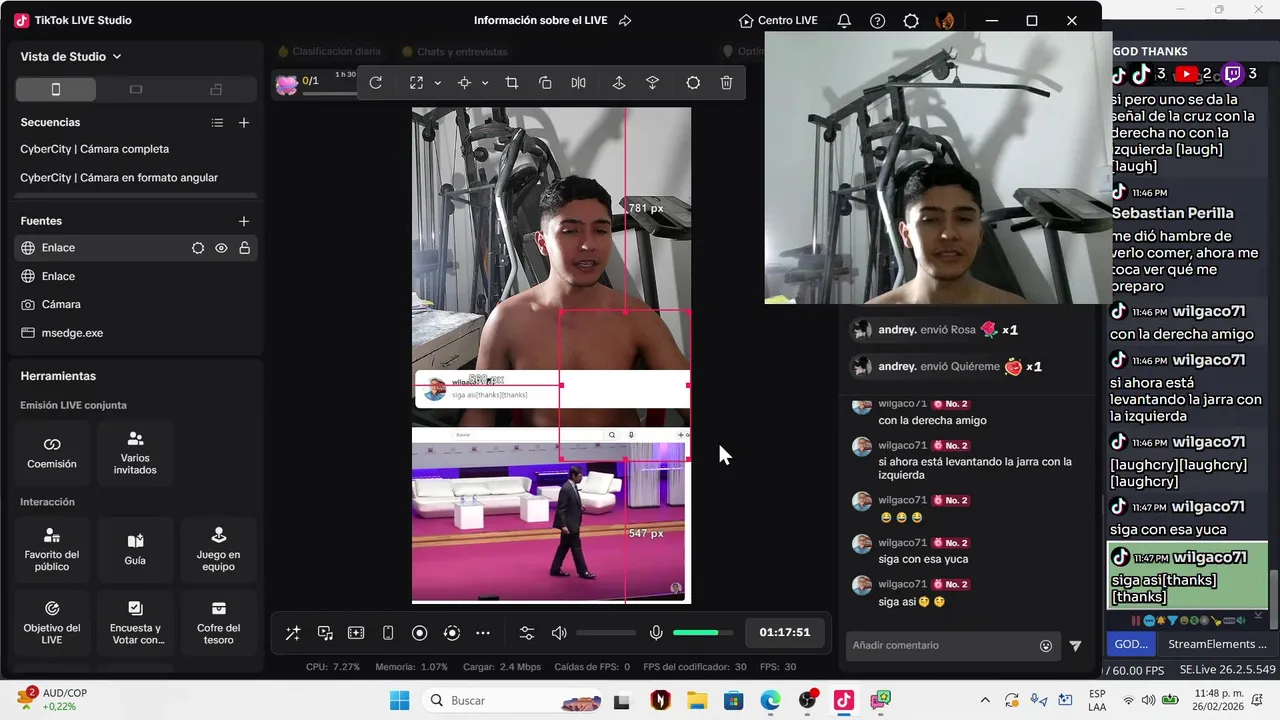Open help question mark icon
1280x720 pixels.
(877, 21)
